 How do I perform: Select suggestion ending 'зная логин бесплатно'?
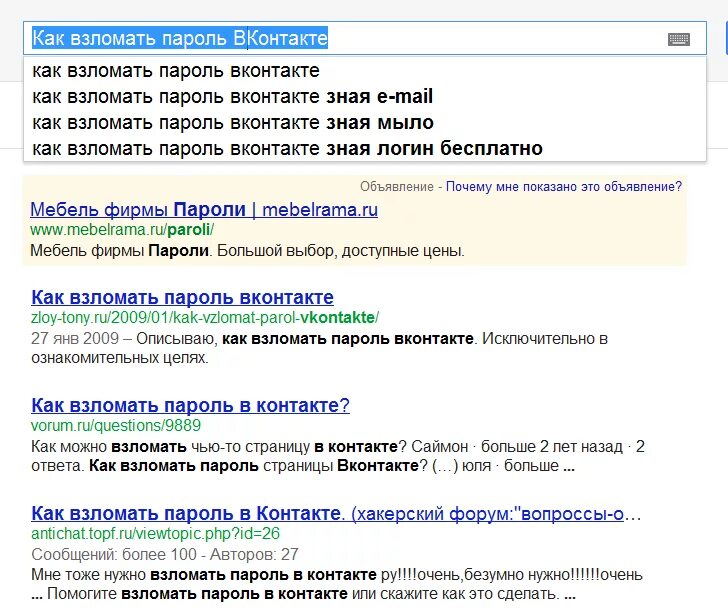point(365,149)
